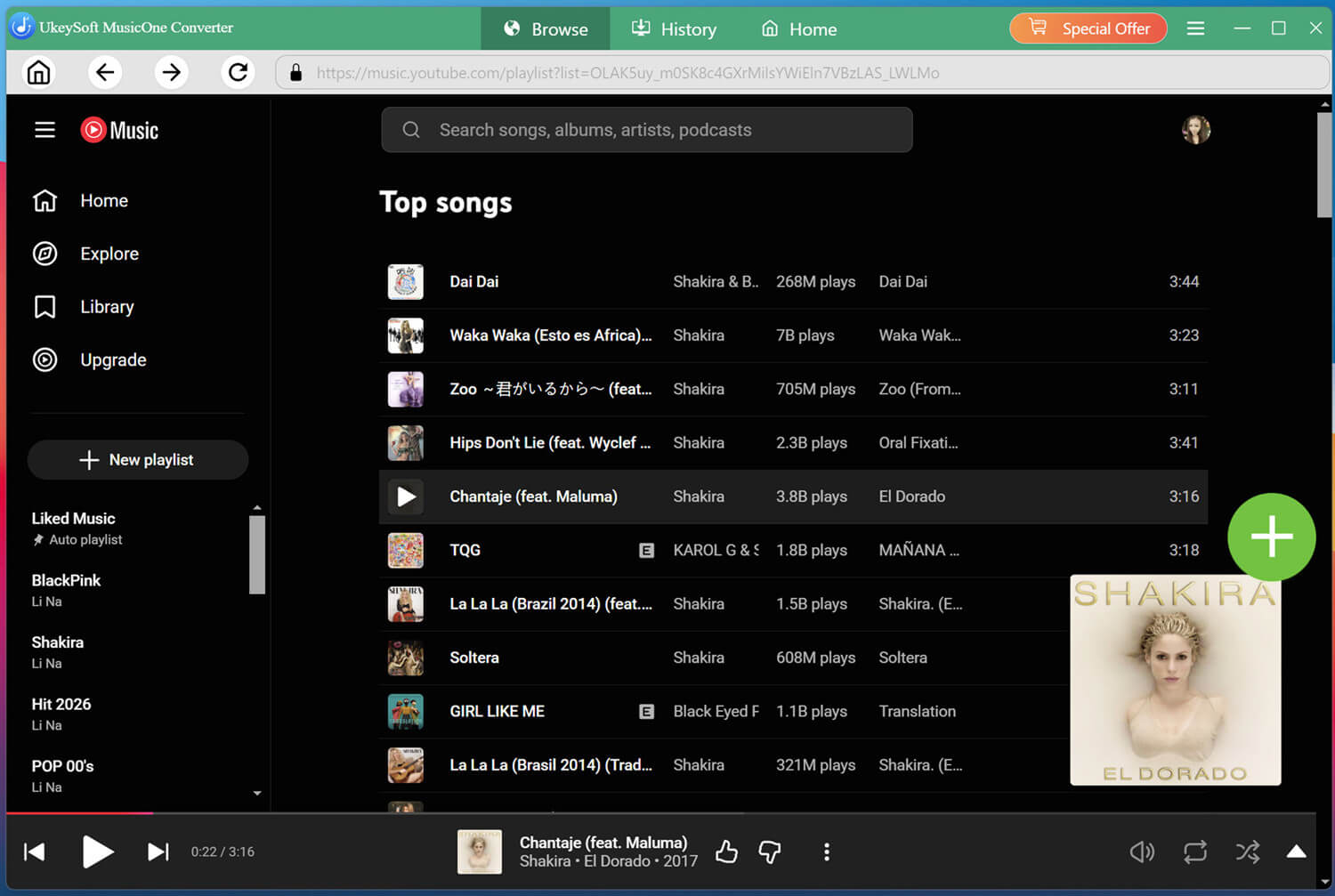Reload the page with the refresh icon
The height and width of the screenshot is (896, 1335).
point(238,72)
